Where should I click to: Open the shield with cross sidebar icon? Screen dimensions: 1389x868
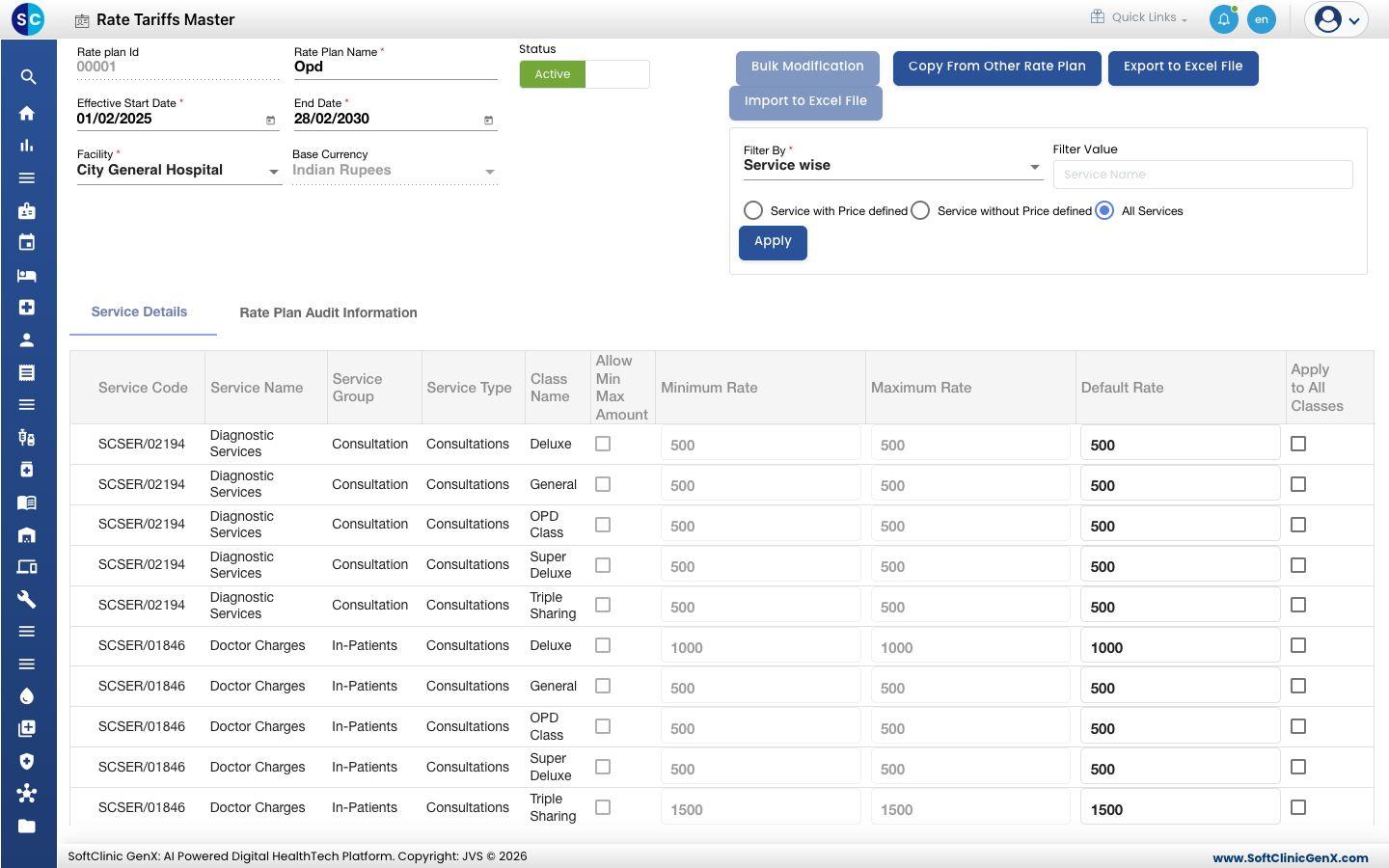coord(27,761)
